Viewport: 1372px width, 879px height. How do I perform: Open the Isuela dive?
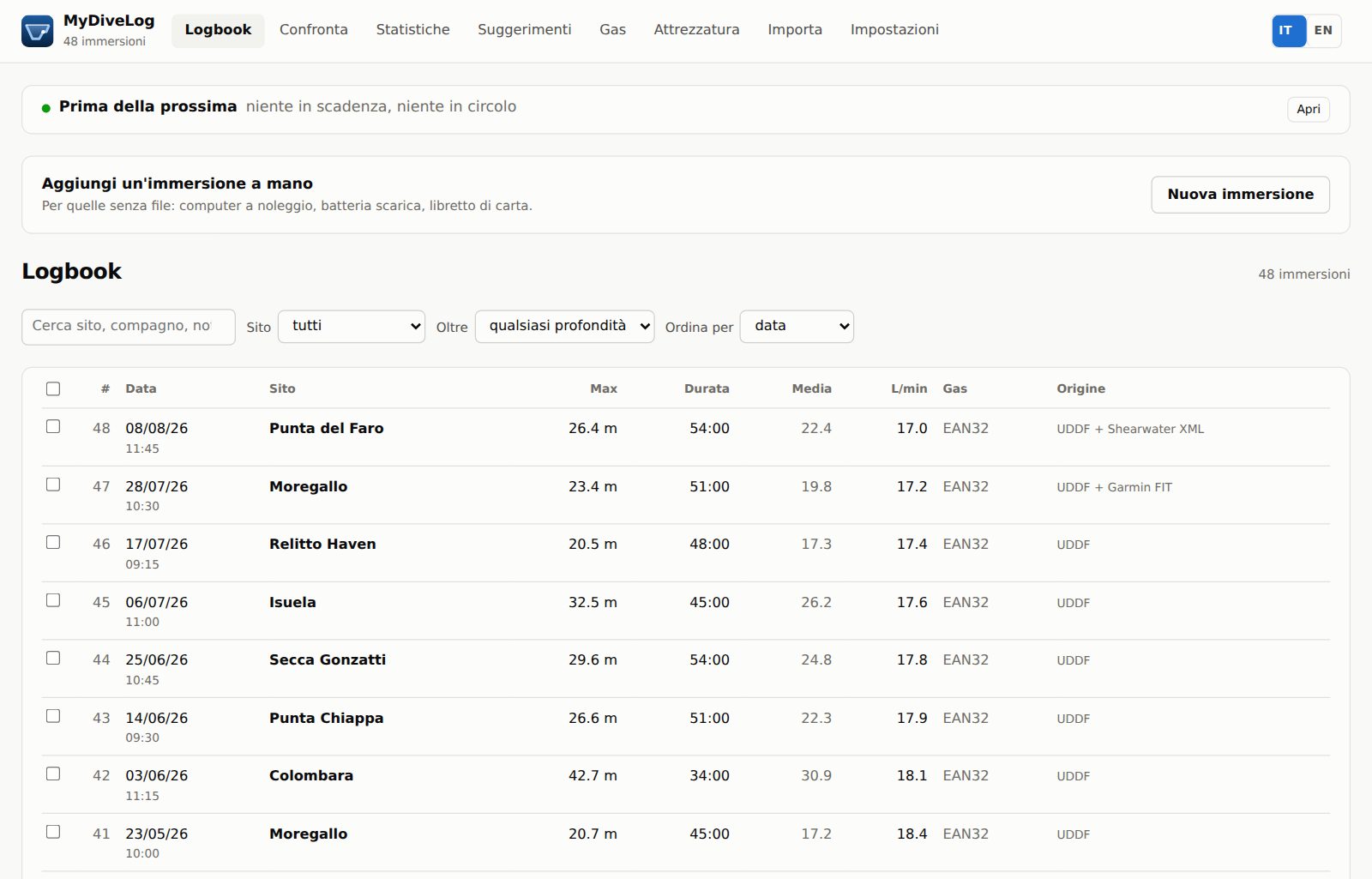click(292, 603)
